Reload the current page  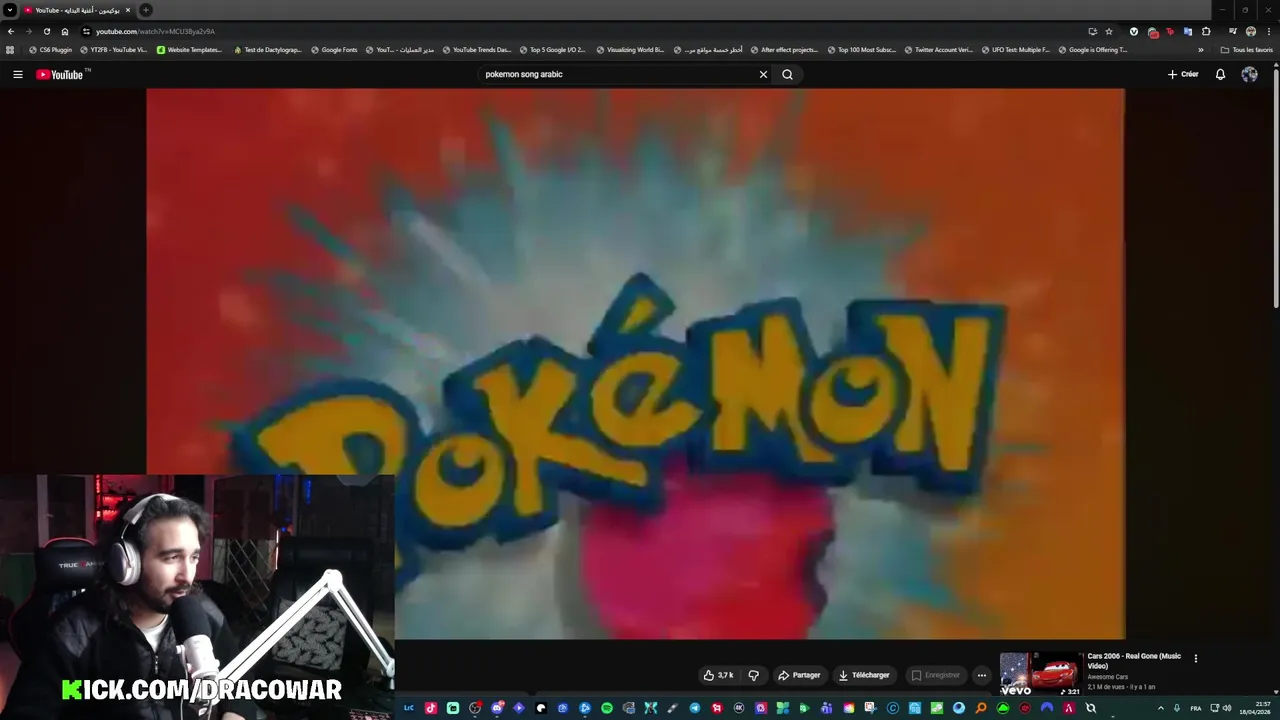46,31
